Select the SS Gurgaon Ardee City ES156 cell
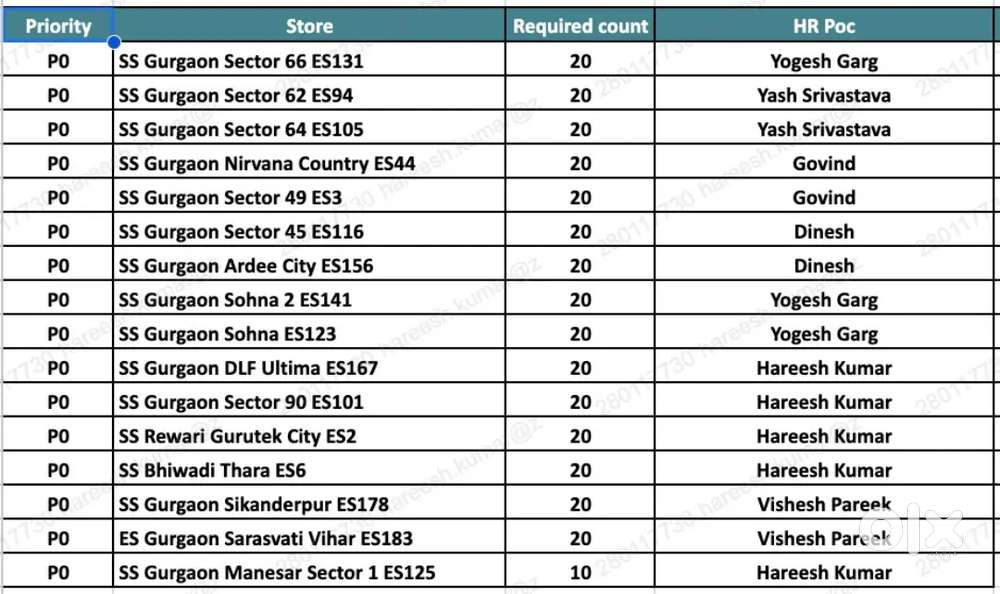Image resolution: width=1000 pixels, height=594 pixels. tap(246, 266)
